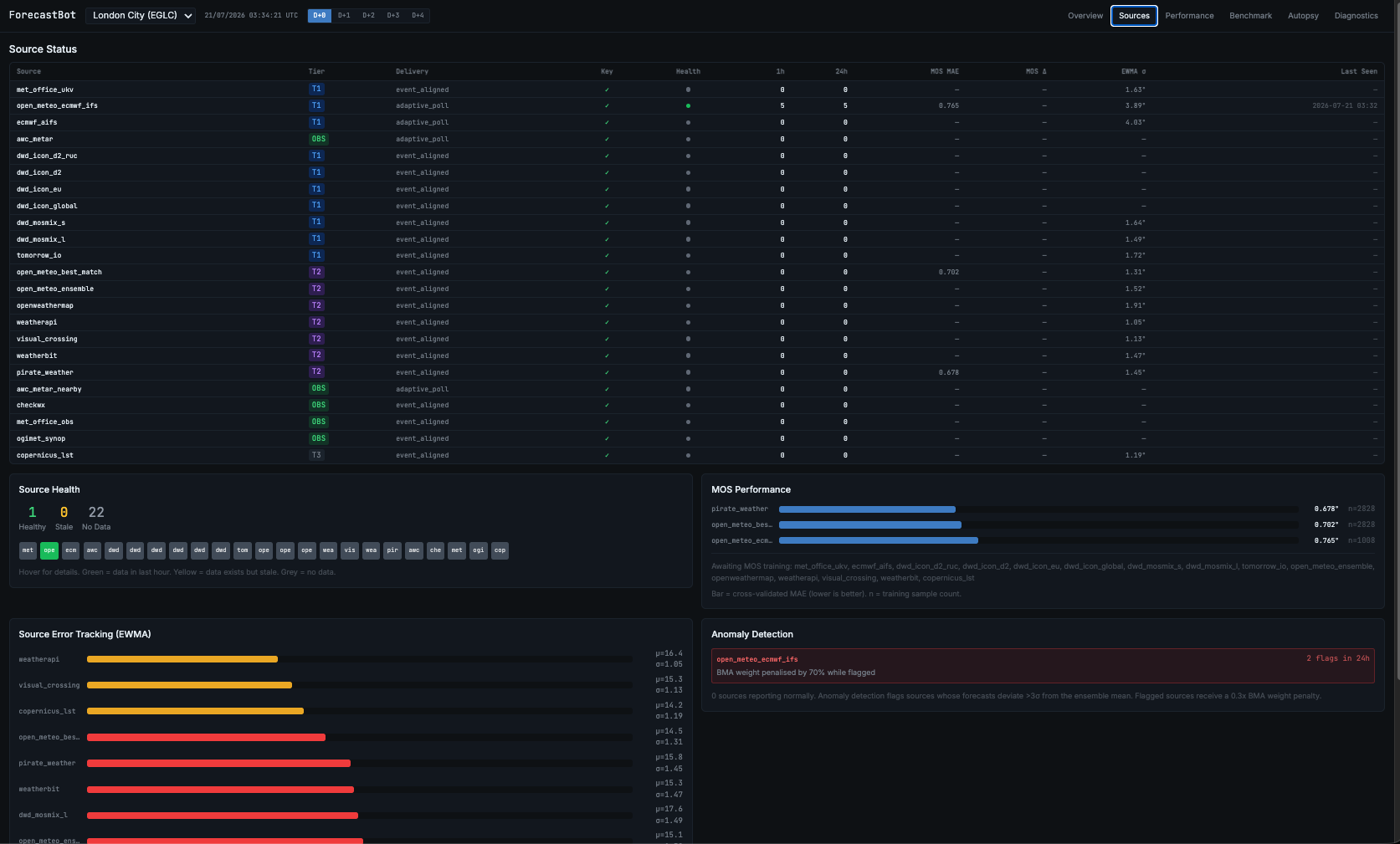Select the visual_crossing source name in table
This screenshot has width=1400, height=844.
(47, 339)
